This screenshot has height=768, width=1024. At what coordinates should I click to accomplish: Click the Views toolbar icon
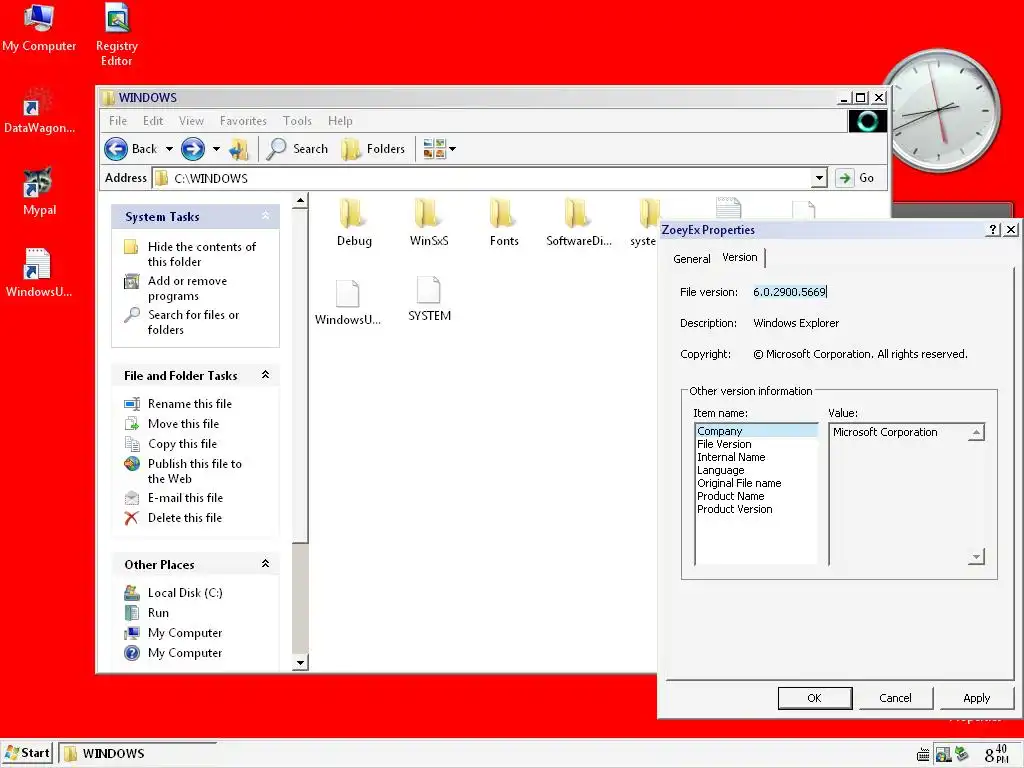[434, 149]
